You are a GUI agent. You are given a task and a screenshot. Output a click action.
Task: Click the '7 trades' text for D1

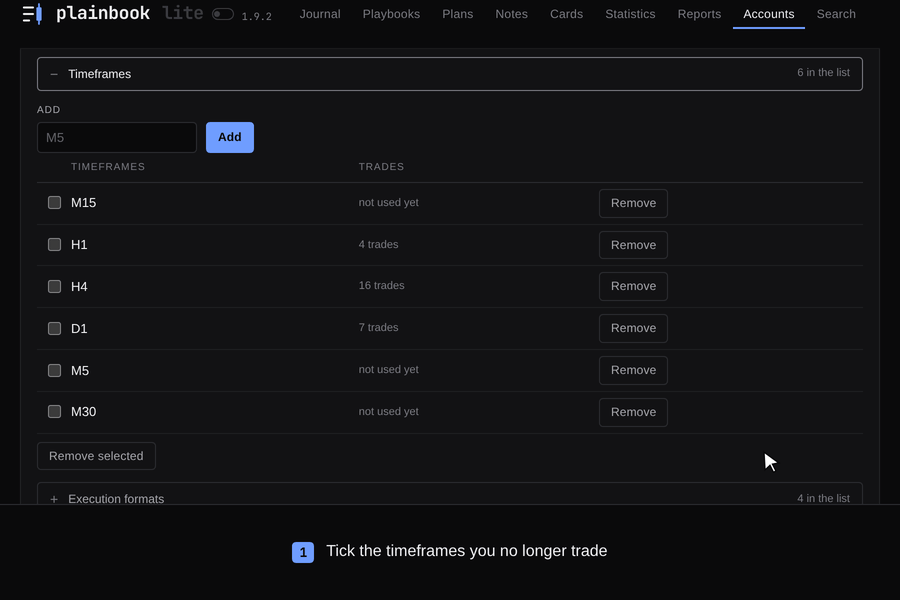(x=378, y=327)
